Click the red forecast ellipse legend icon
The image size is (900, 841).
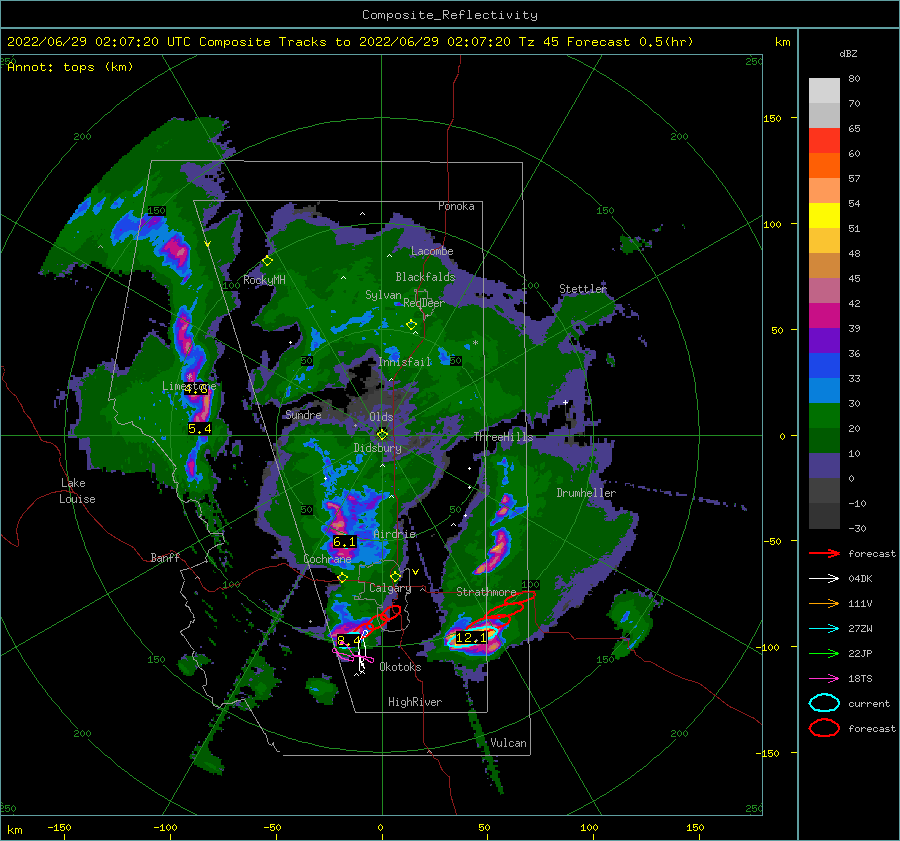824,728
